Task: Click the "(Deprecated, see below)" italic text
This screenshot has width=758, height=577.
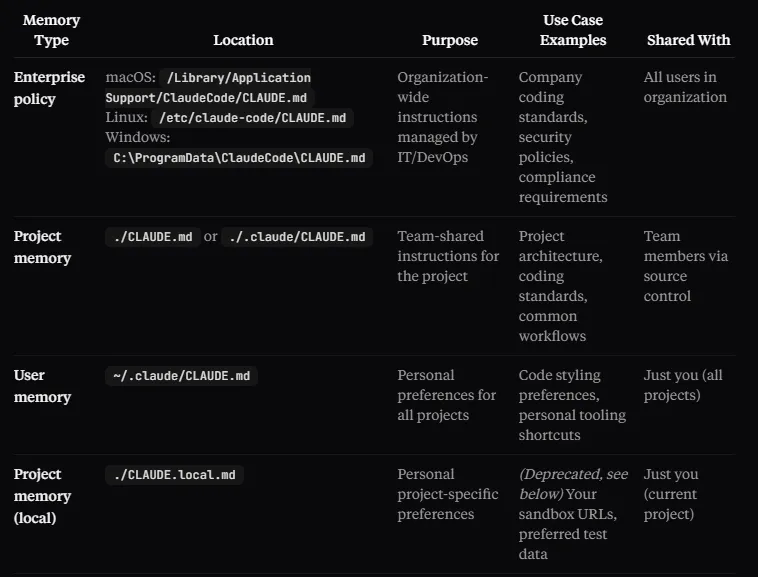Action: (573, 484)
